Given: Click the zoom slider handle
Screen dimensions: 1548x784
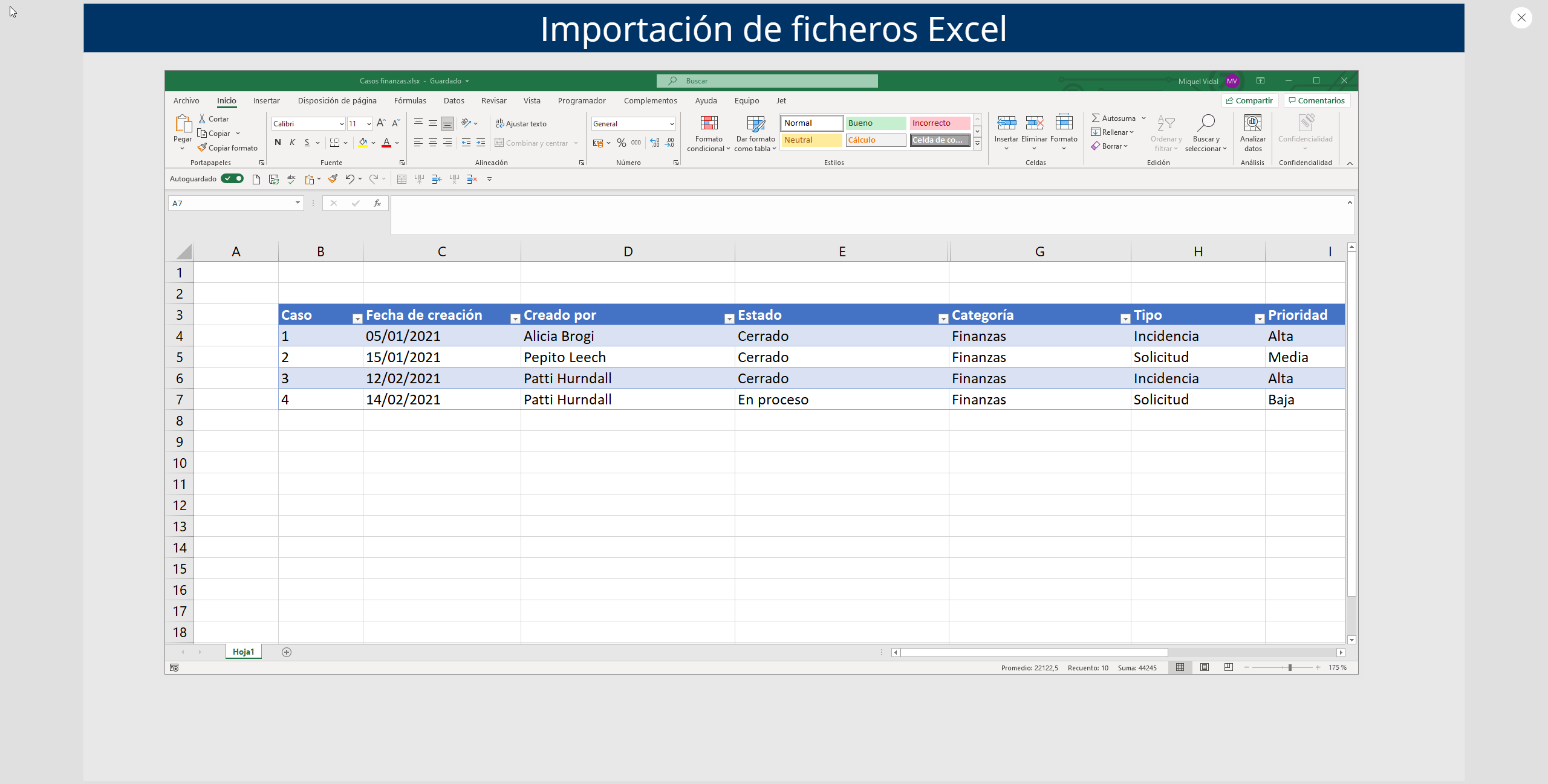Looking at the screenshot, I should 1290,667.
